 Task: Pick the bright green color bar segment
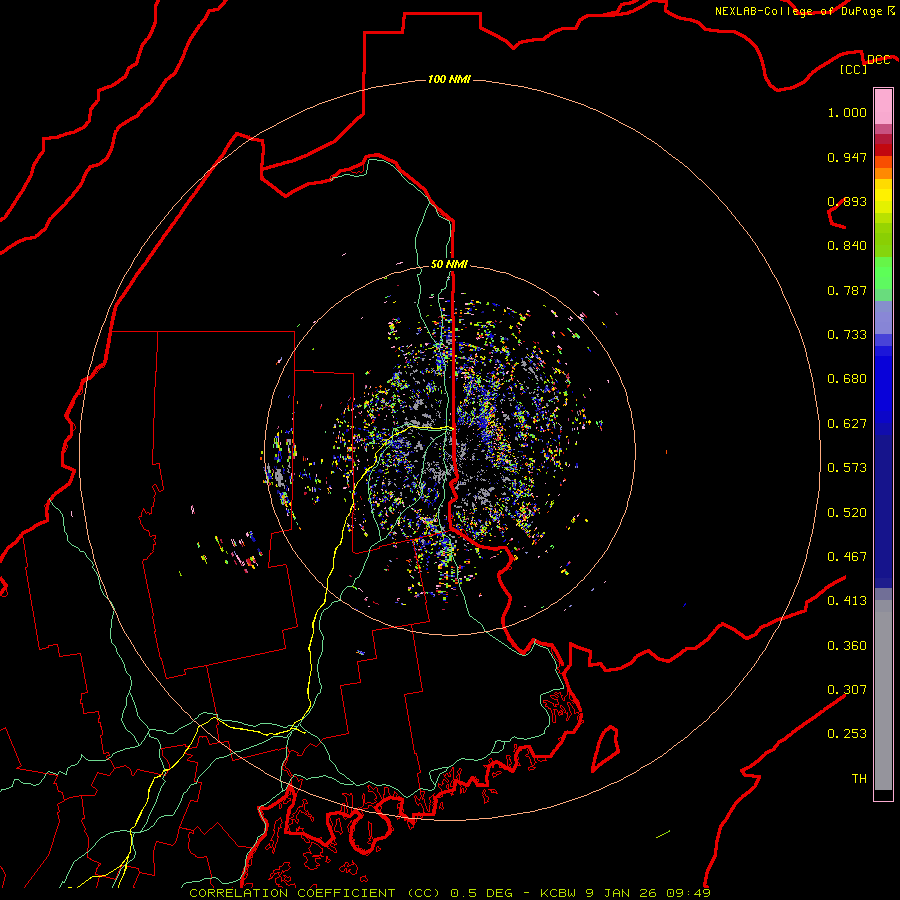point(883,273)
